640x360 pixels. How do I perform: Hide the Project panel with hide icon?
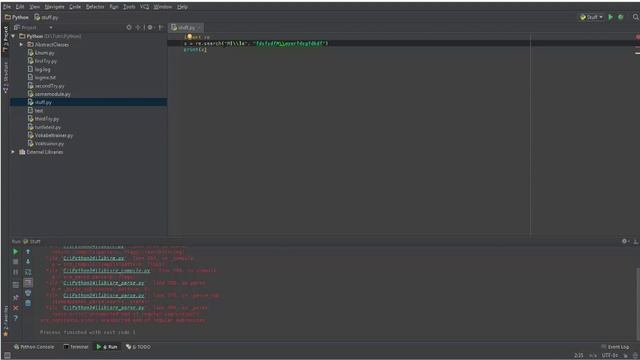[161, 27]
